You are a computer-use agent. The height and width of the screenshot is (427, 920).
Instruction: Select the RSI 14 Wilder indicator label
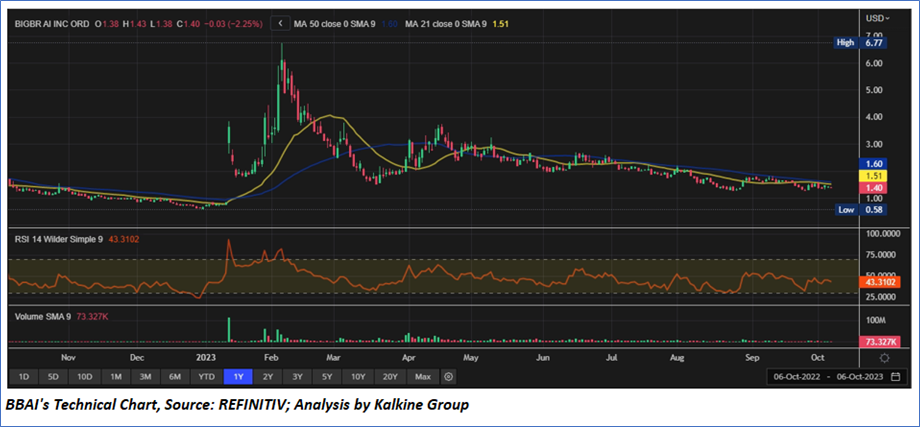tap(55, 239)
